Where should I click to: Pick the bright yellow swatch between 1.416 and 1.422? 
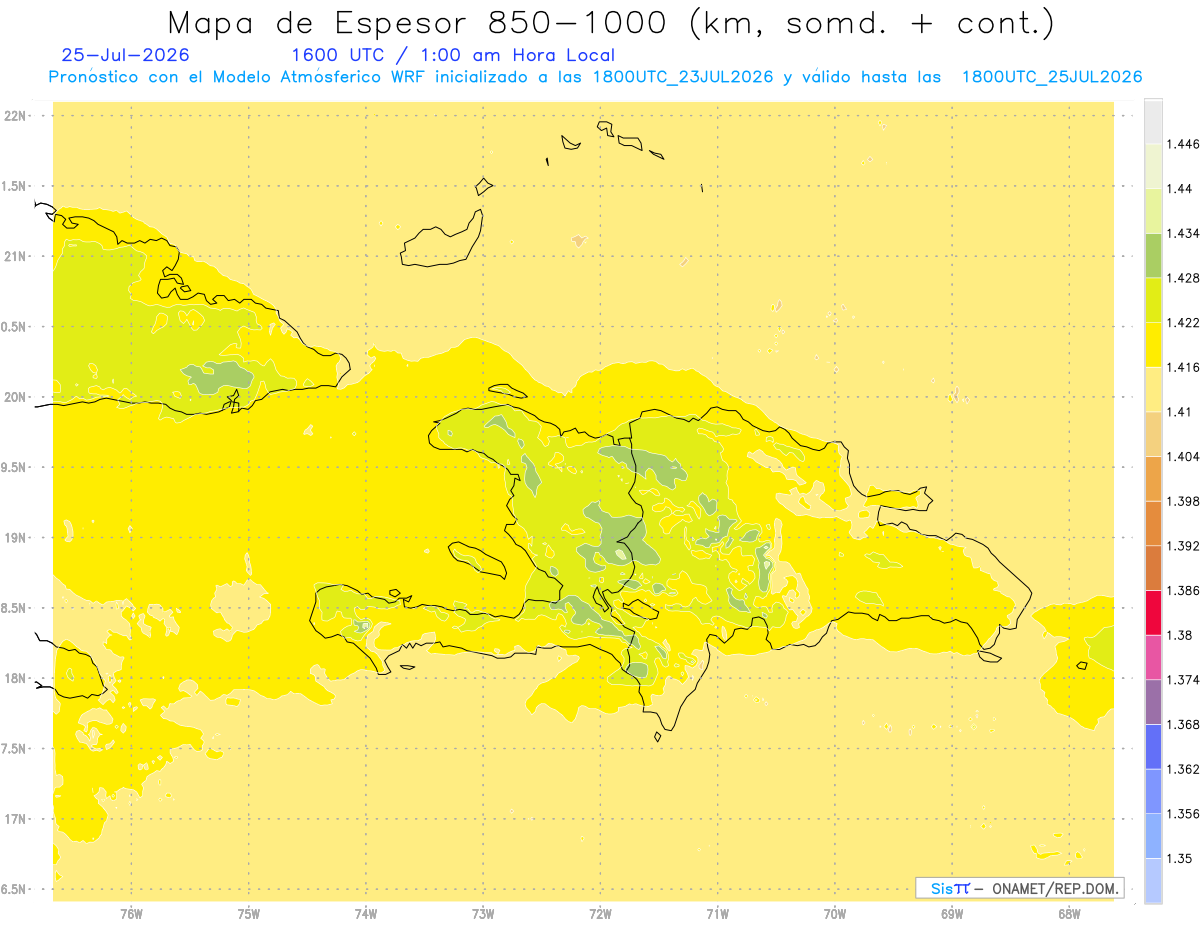coord(1153,344)
